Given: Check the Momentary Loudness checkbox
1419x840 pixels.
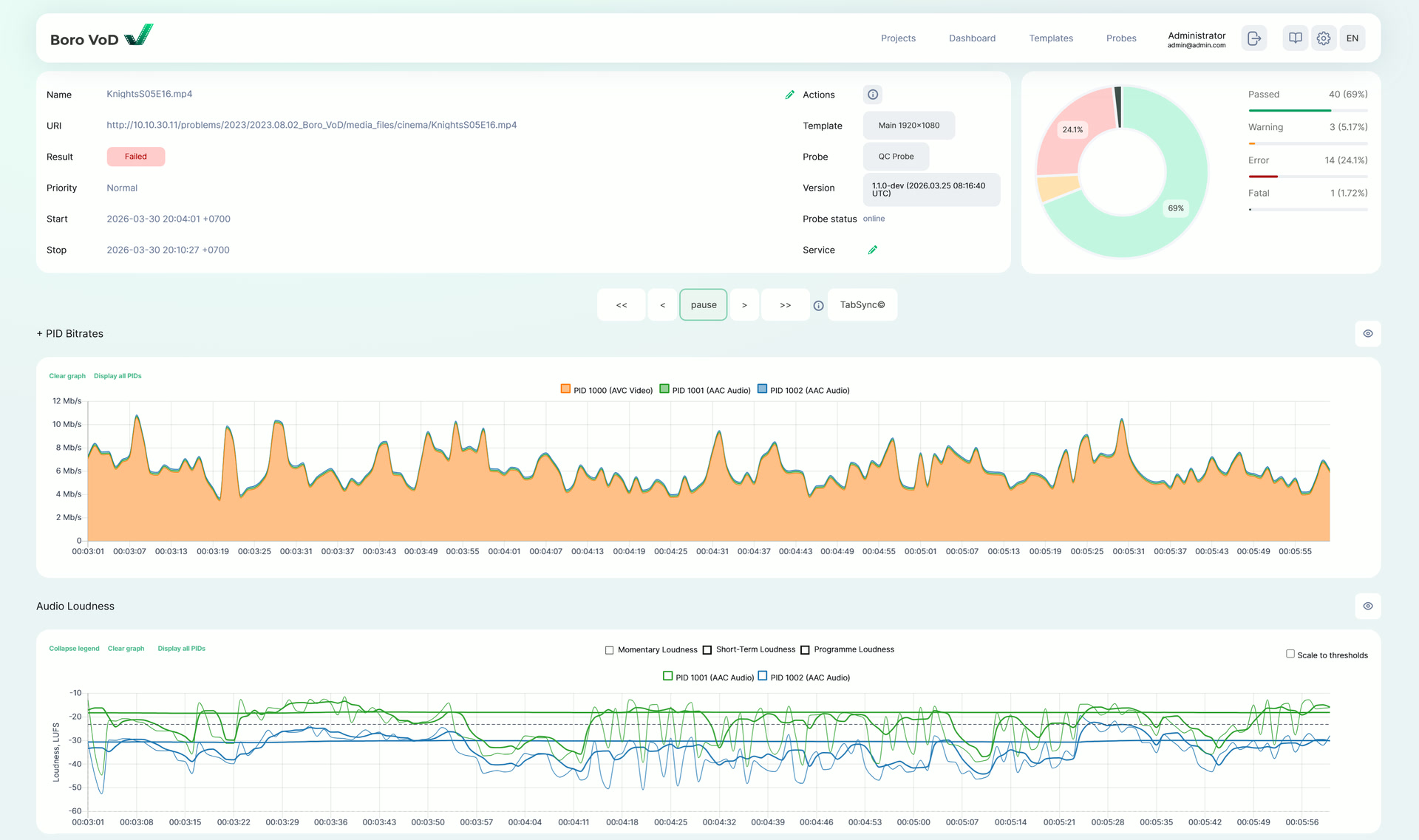Looking at the screenshot, I should [609, 650].
